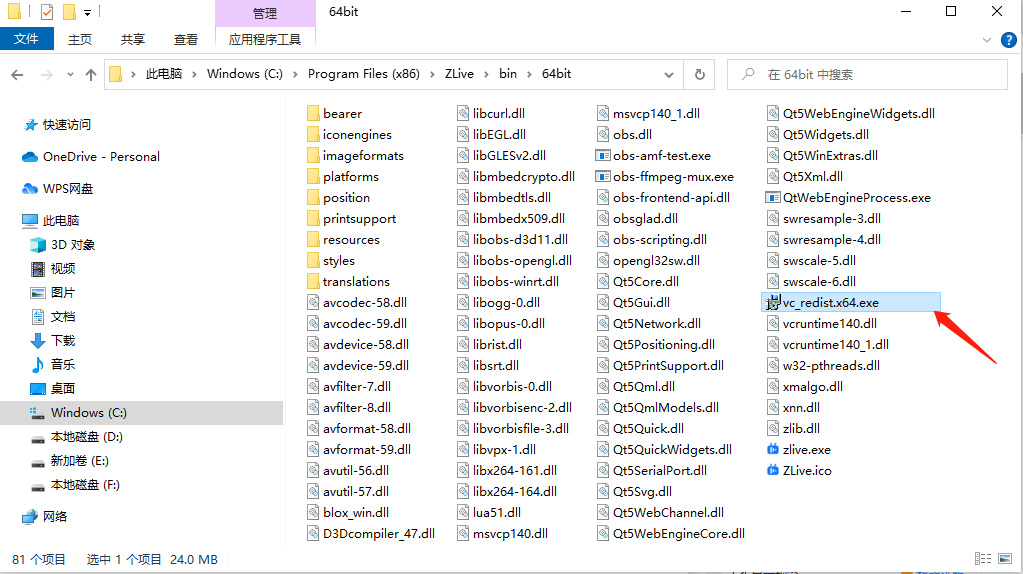Select obs-amf-test.exe file icon

[x=603, y=156]
